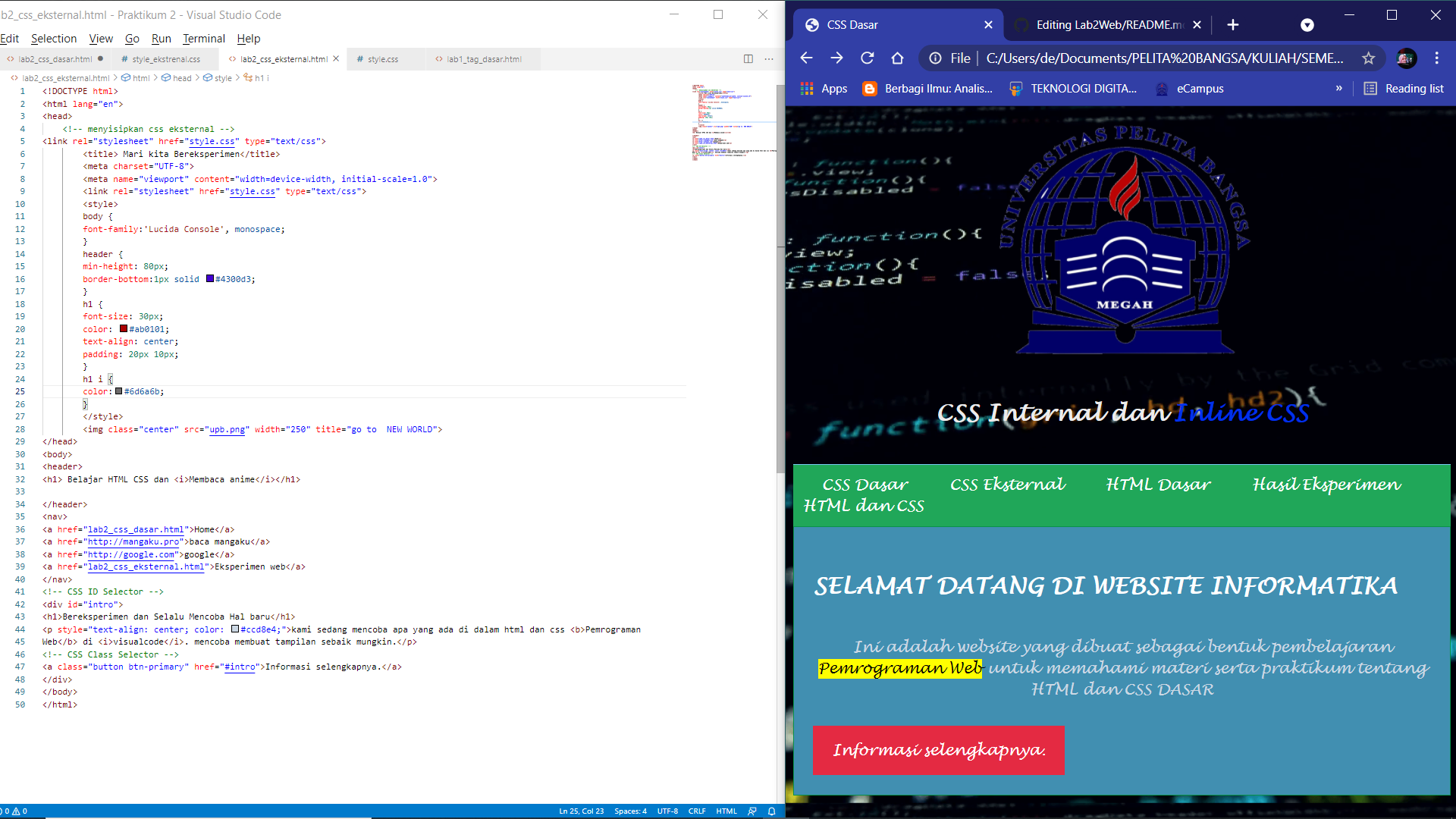Expand the hidden bookmarks chevron in Chrome
The height and width of the screenshot is (819, 1456).
[1339, 88]
